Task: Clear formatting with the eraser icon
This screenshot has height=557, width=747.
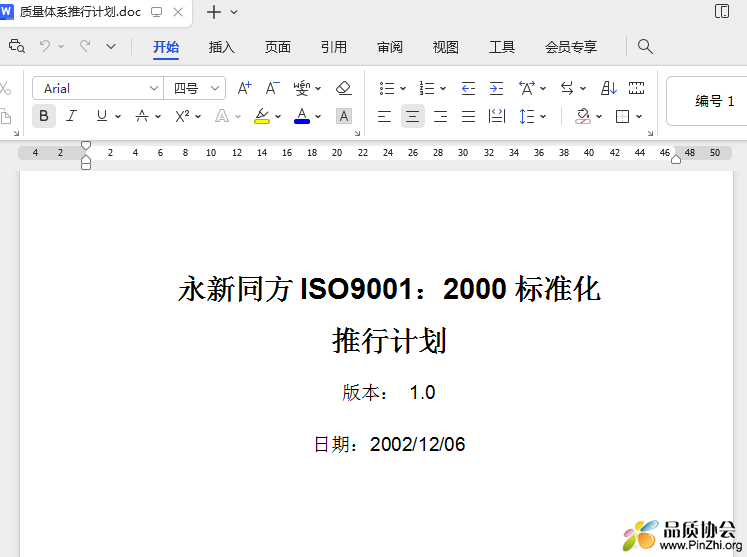Action: click(x=343, y=88)
